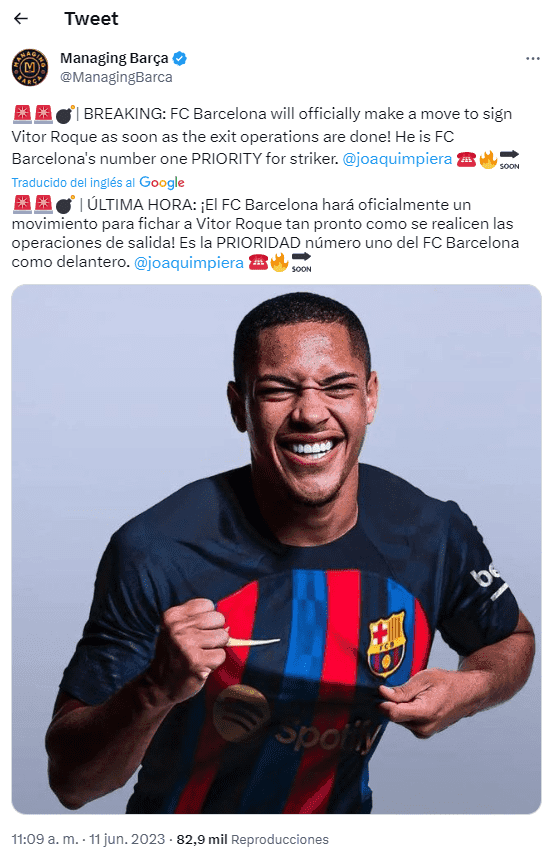Viewport: 557px width, 864px height.
Task: Click the 11:09 a. m. timestamp
Action: click(45, 839)
